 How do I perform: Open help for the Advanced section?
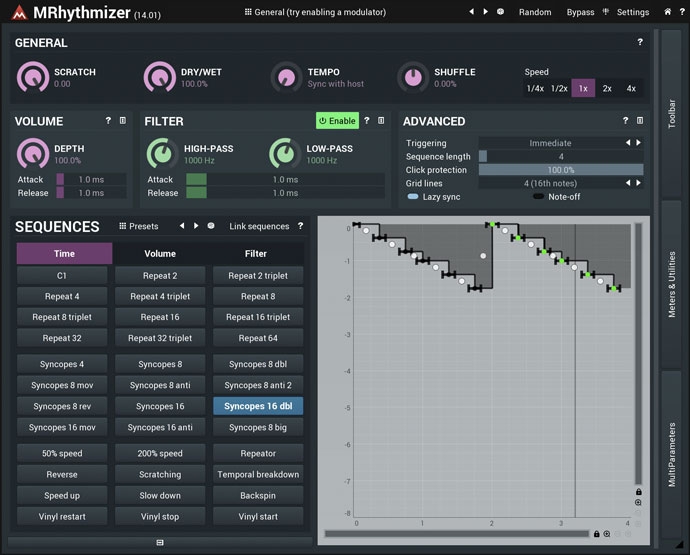click(625, 121)
